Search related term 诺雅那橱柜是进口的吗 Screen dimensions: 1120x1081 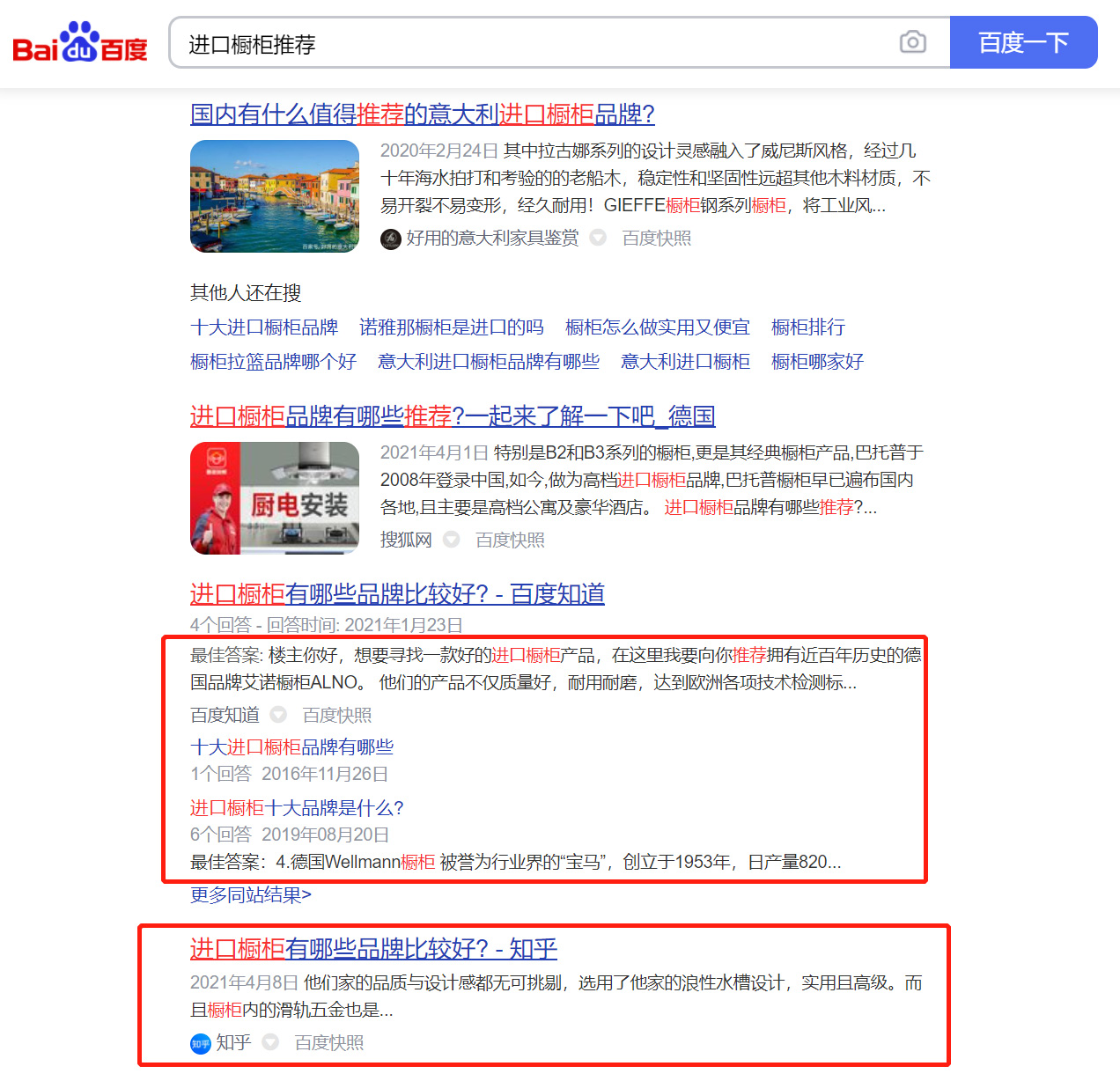pos(452,327)
